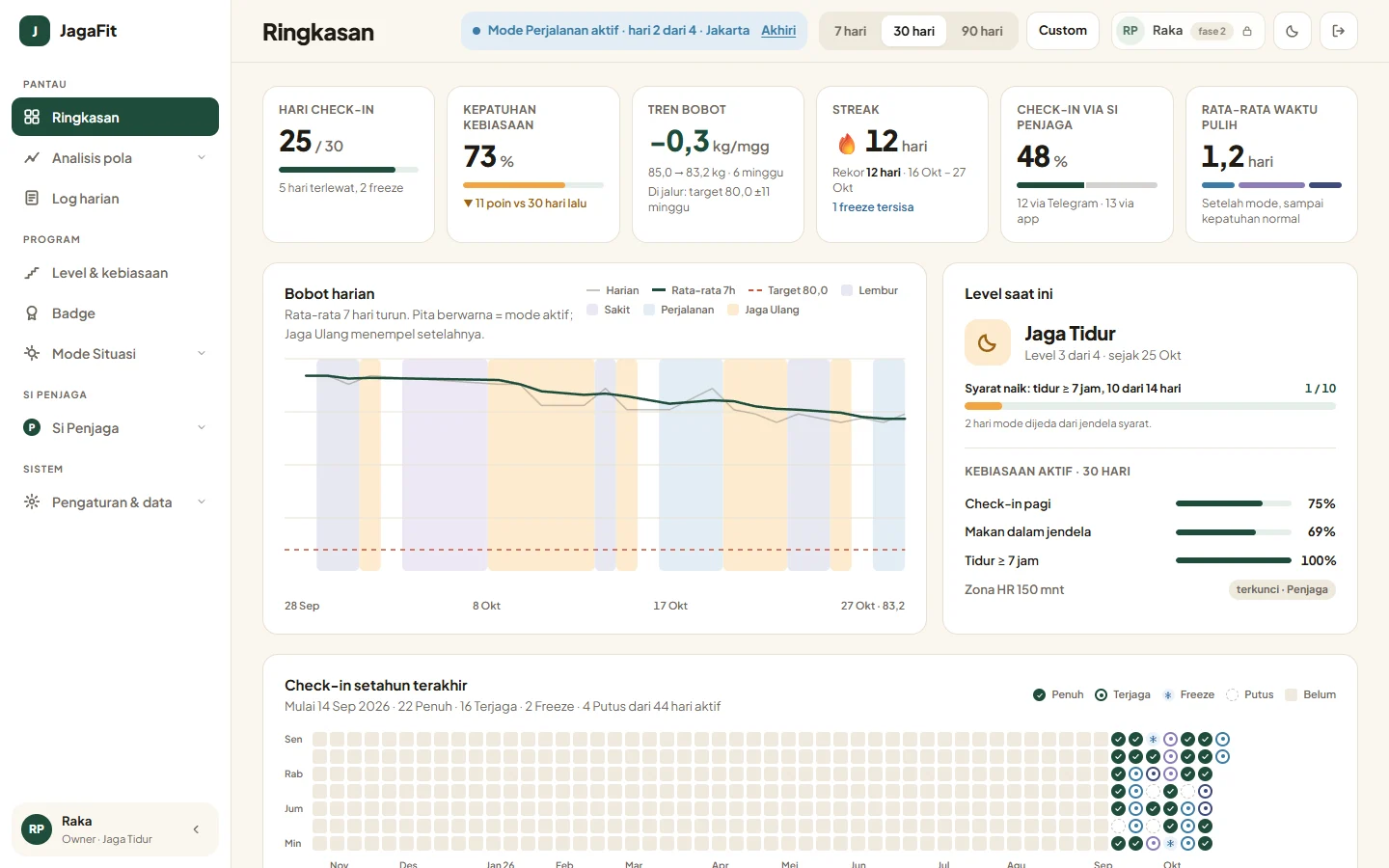
Task: Expand the Mode Situasi submenu chevron
Action: coord(202,354)
